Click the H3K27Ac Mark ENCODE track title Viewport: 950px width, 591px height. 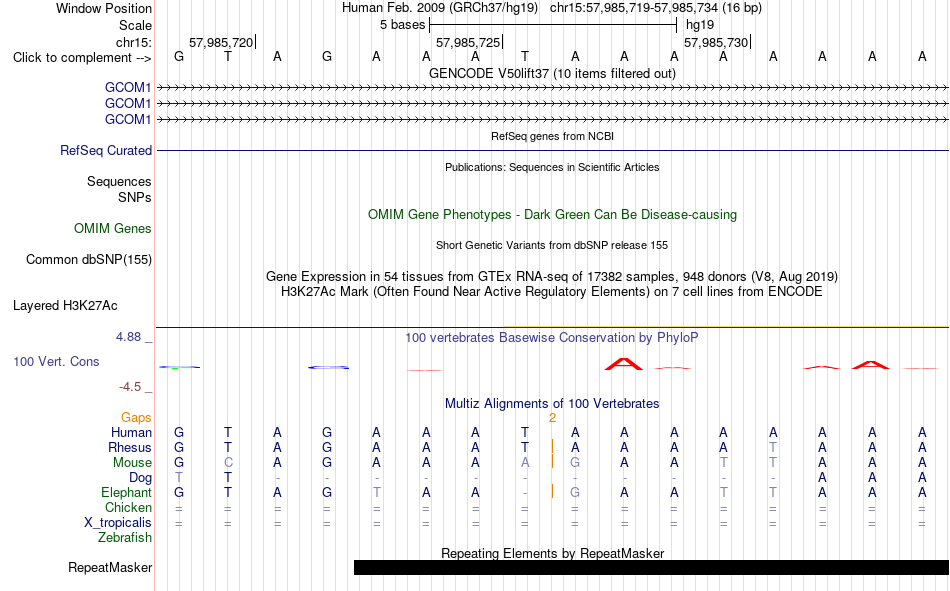click(x=552, y=292)
